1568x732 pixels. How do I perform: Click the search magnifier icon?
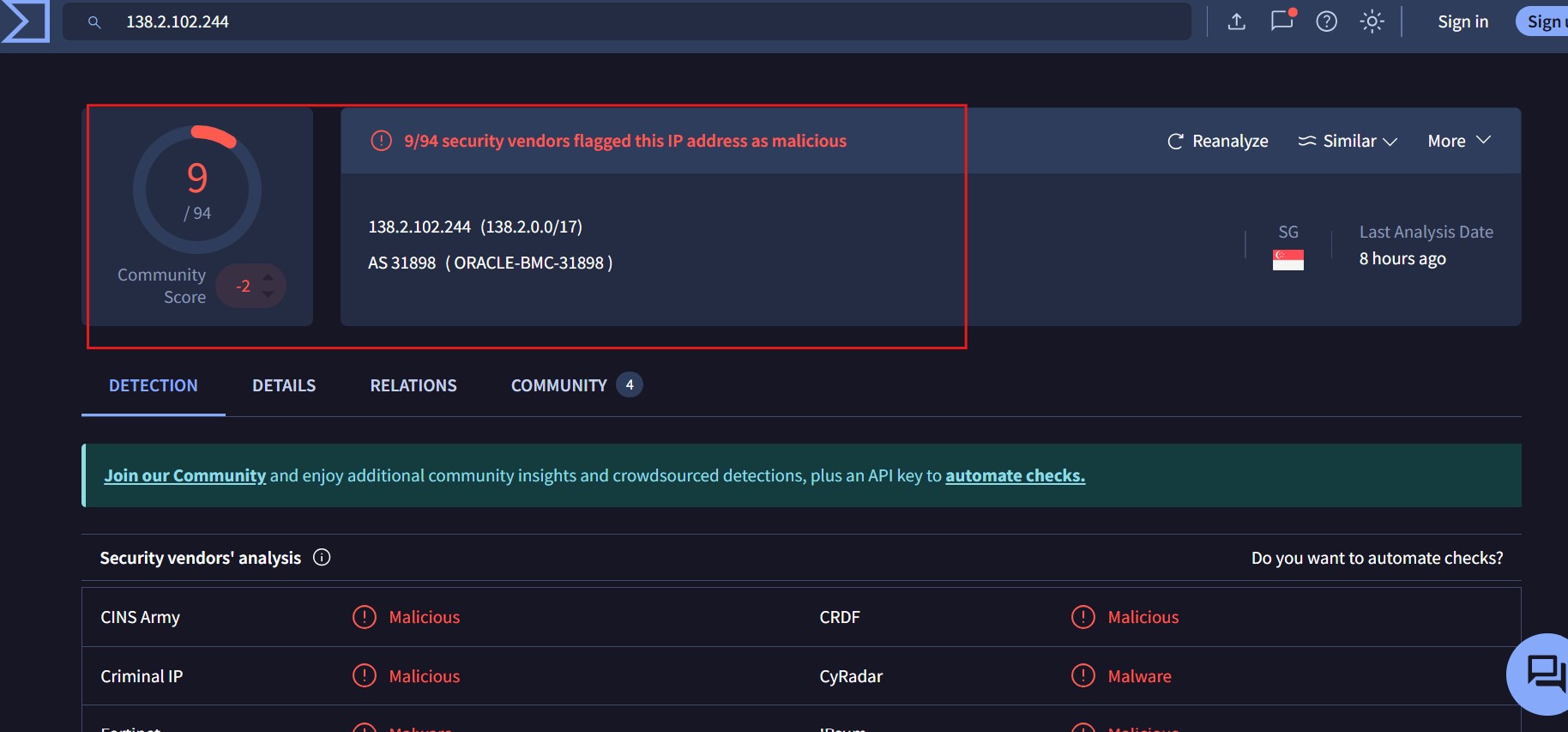pyautogui.click(x=94, y=22)
